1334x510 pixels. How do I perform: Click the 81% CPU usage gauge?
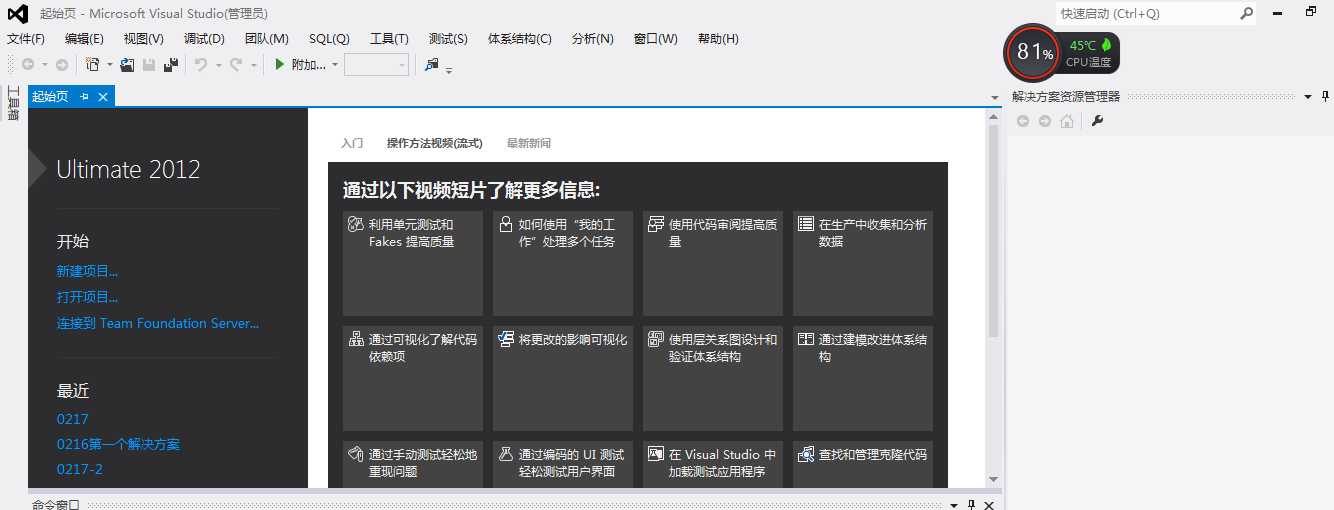(x=1033, y=52)
